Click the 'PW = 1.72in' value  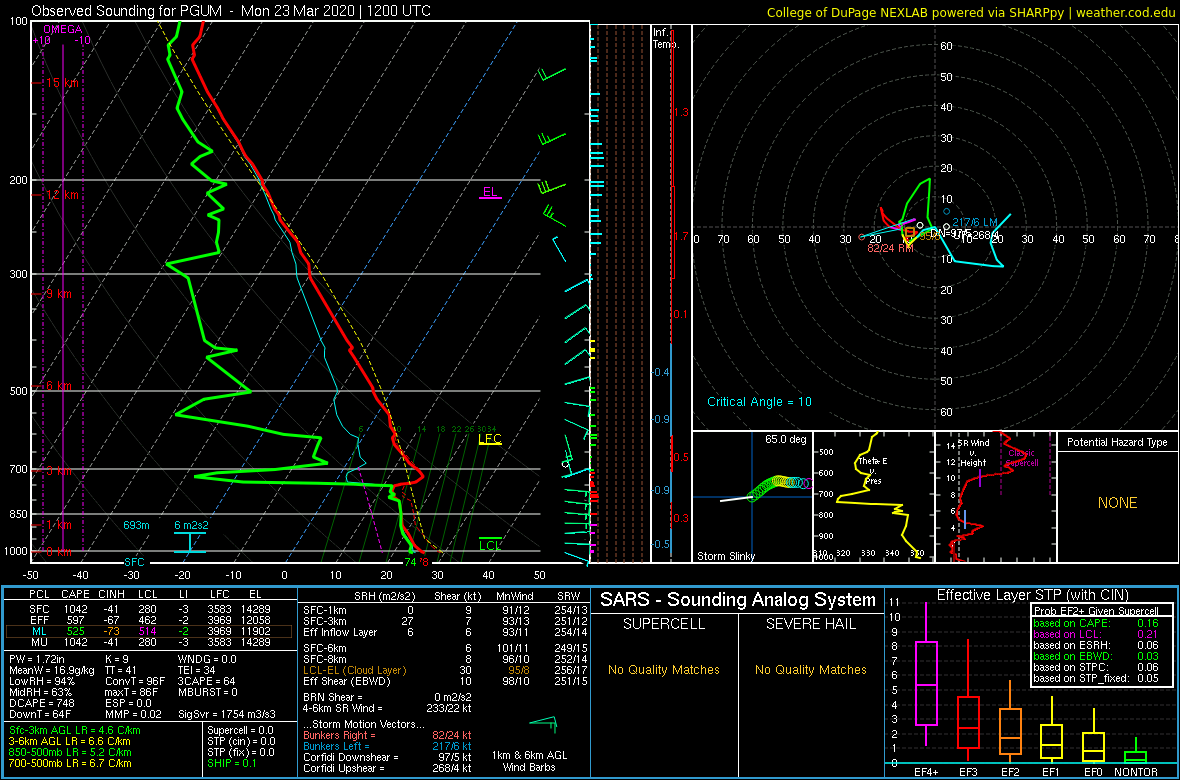[x=36, y=659]
